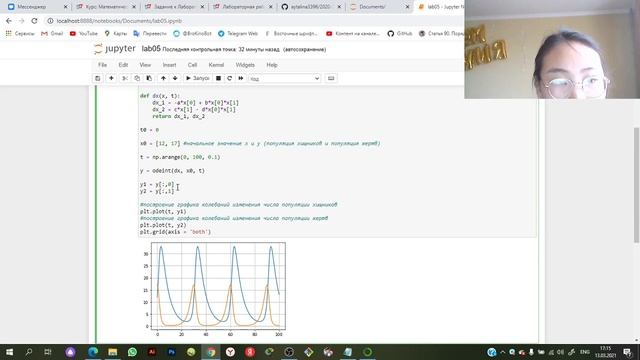Image resolution: width=640 pixels, height=360 pixels.
Task: Switch ENG input language in tray
Action: pyautogui.click(x=584, y=352)
